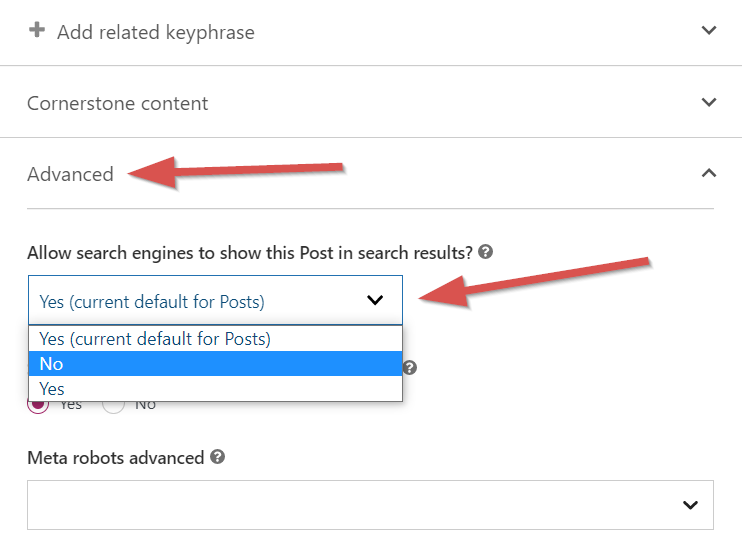Click the arrow inside search visibility select
The image size is (742, 554).
point(375,300)
